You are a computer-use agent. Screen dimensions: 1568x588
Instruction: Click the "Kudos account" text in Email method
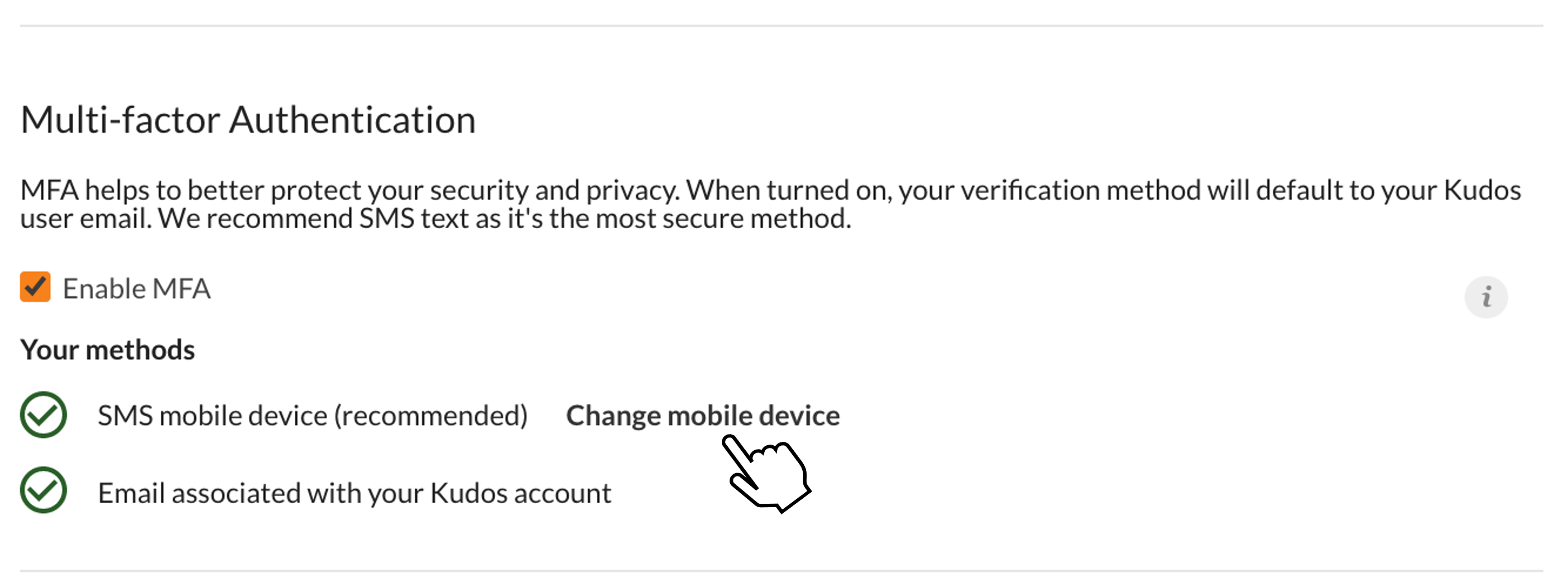pos(520,493)
